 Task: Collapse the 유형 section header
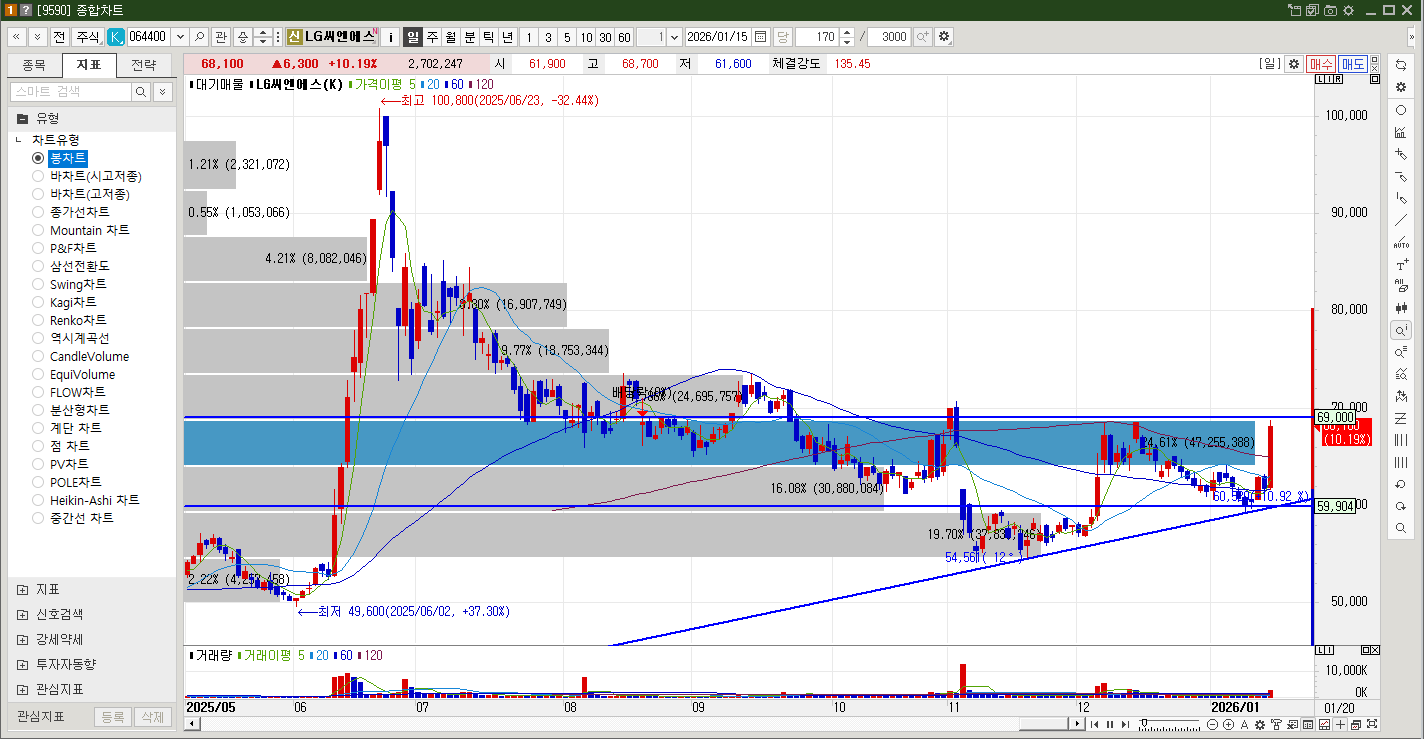(90, 118)
